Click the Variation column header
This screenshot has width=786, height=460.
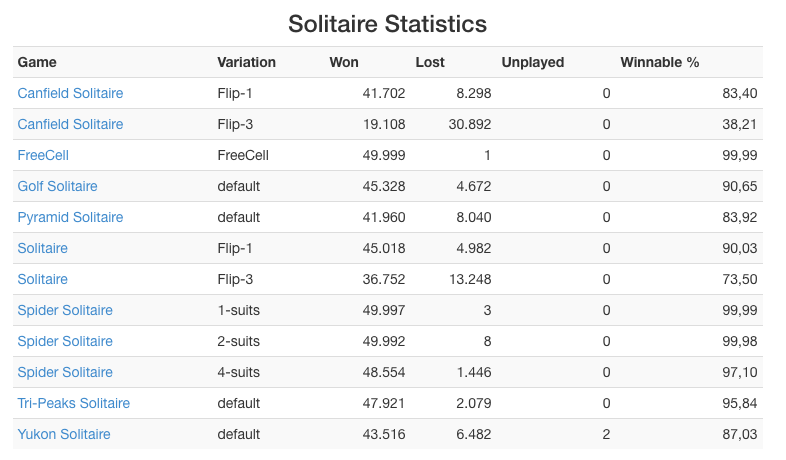click(x=247, y=62)
